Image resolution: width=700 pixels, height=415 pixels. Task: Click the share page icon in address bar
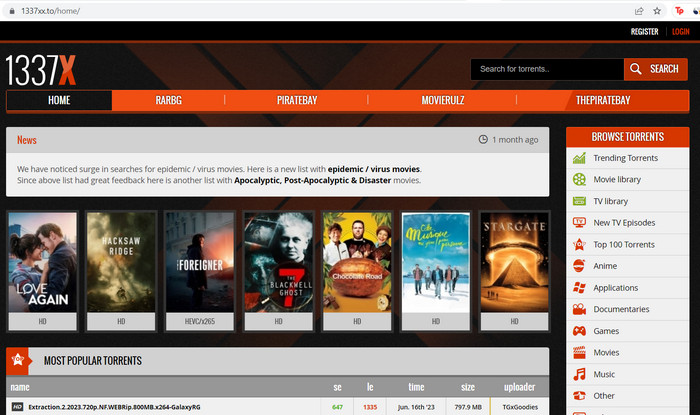pyautogui.click(x=639, y=11)
